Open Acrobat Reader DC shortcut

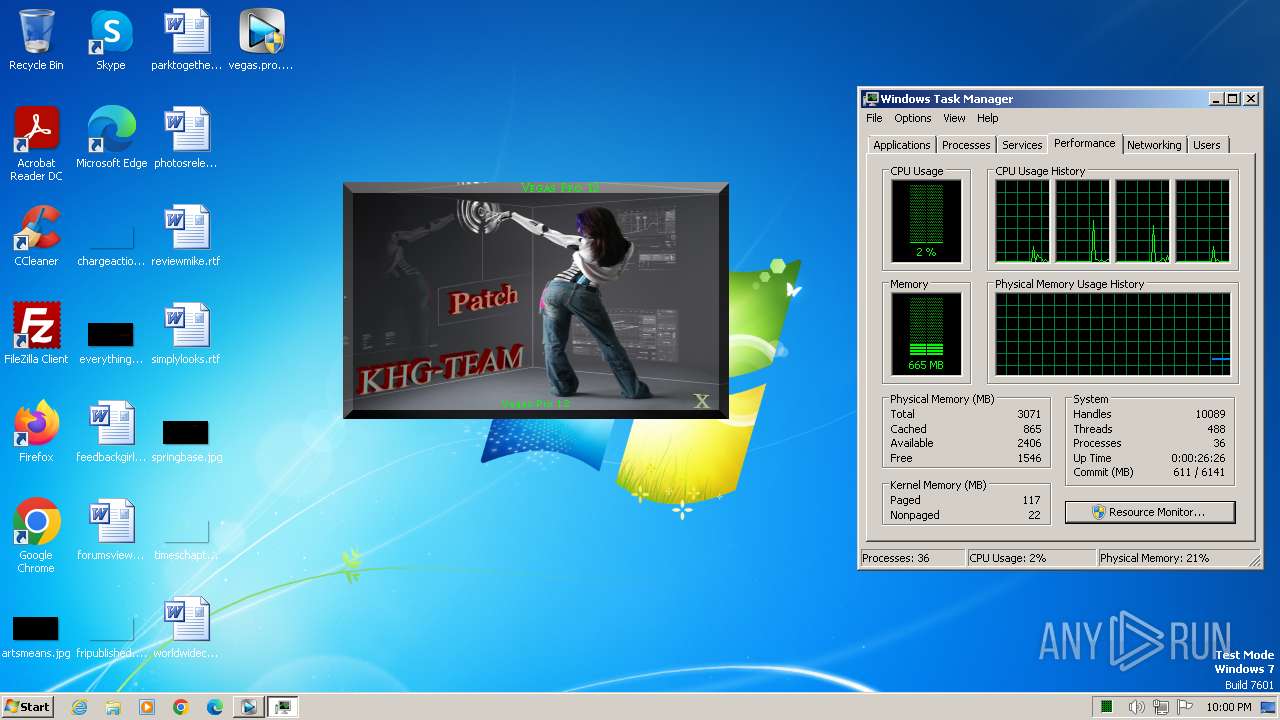[x=36, y=144]
